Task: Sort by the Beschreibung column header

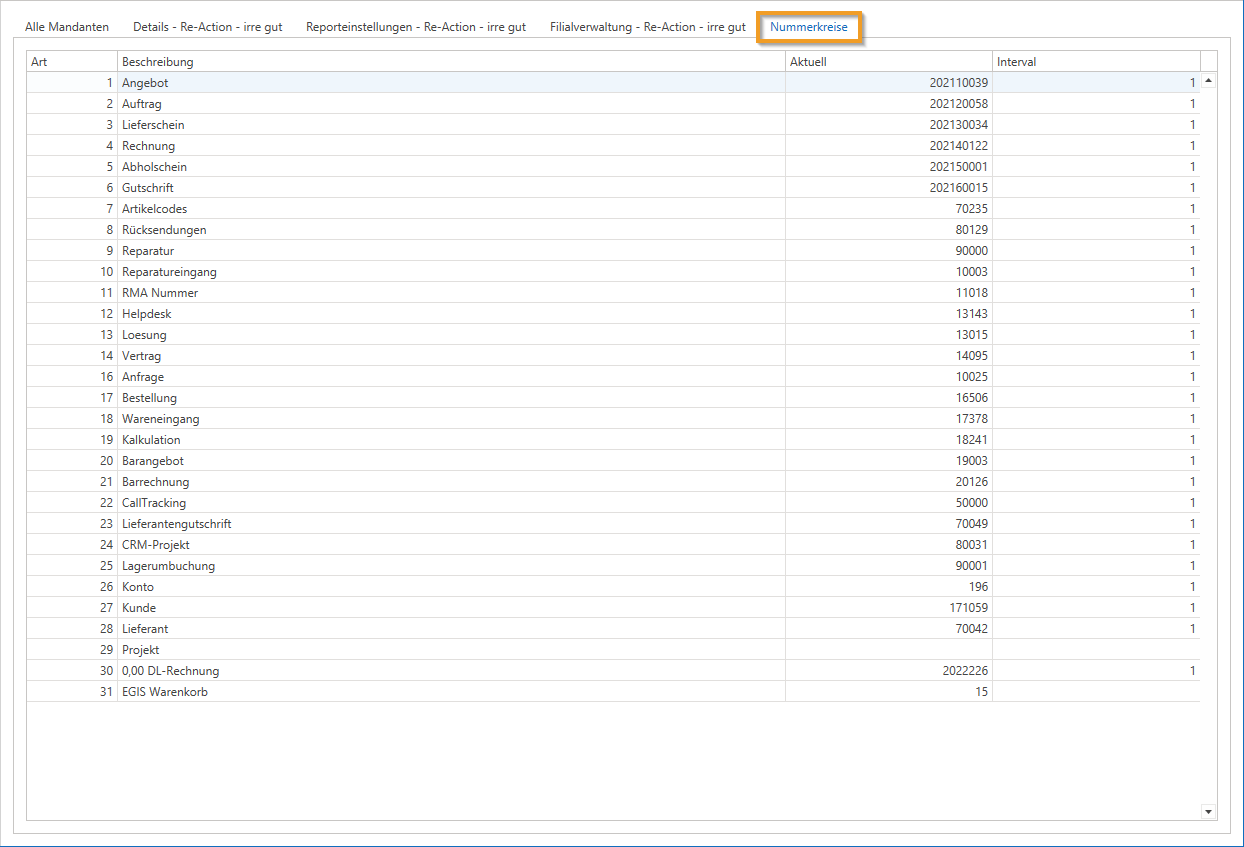Action: [450, 62]
